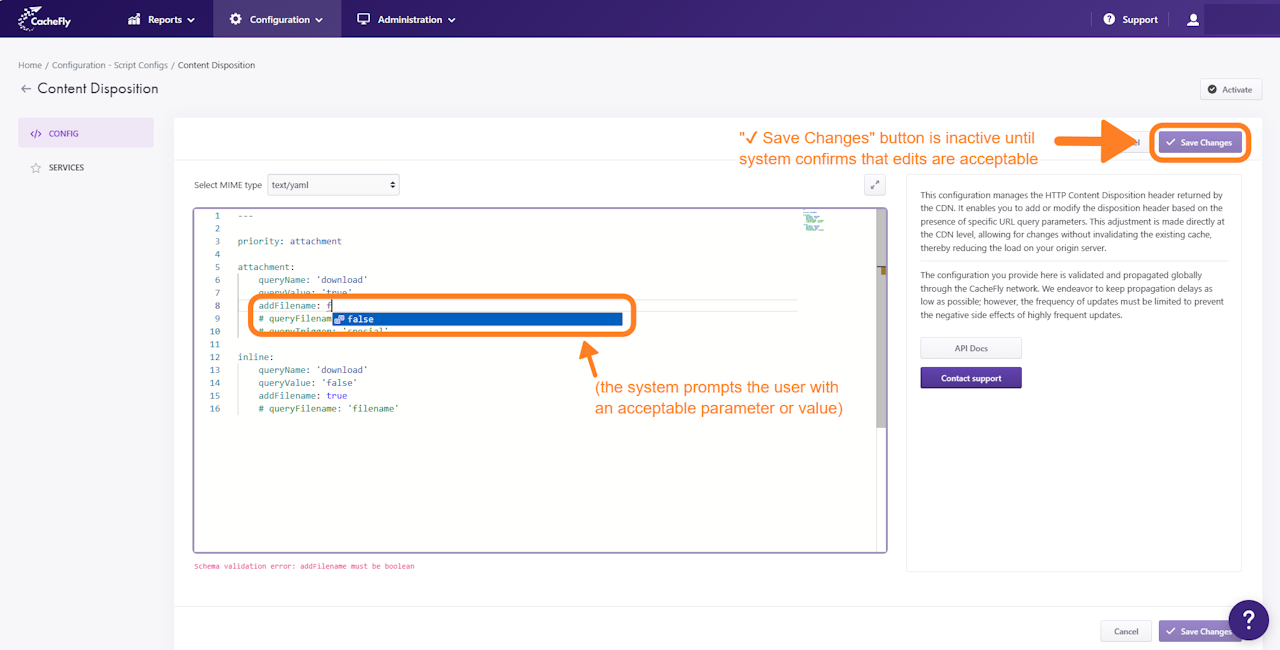The width and height of the screenshot is (1280, 650).
Task: Click the CONFIG code brackets icon
Action: [x=36, y=133]
